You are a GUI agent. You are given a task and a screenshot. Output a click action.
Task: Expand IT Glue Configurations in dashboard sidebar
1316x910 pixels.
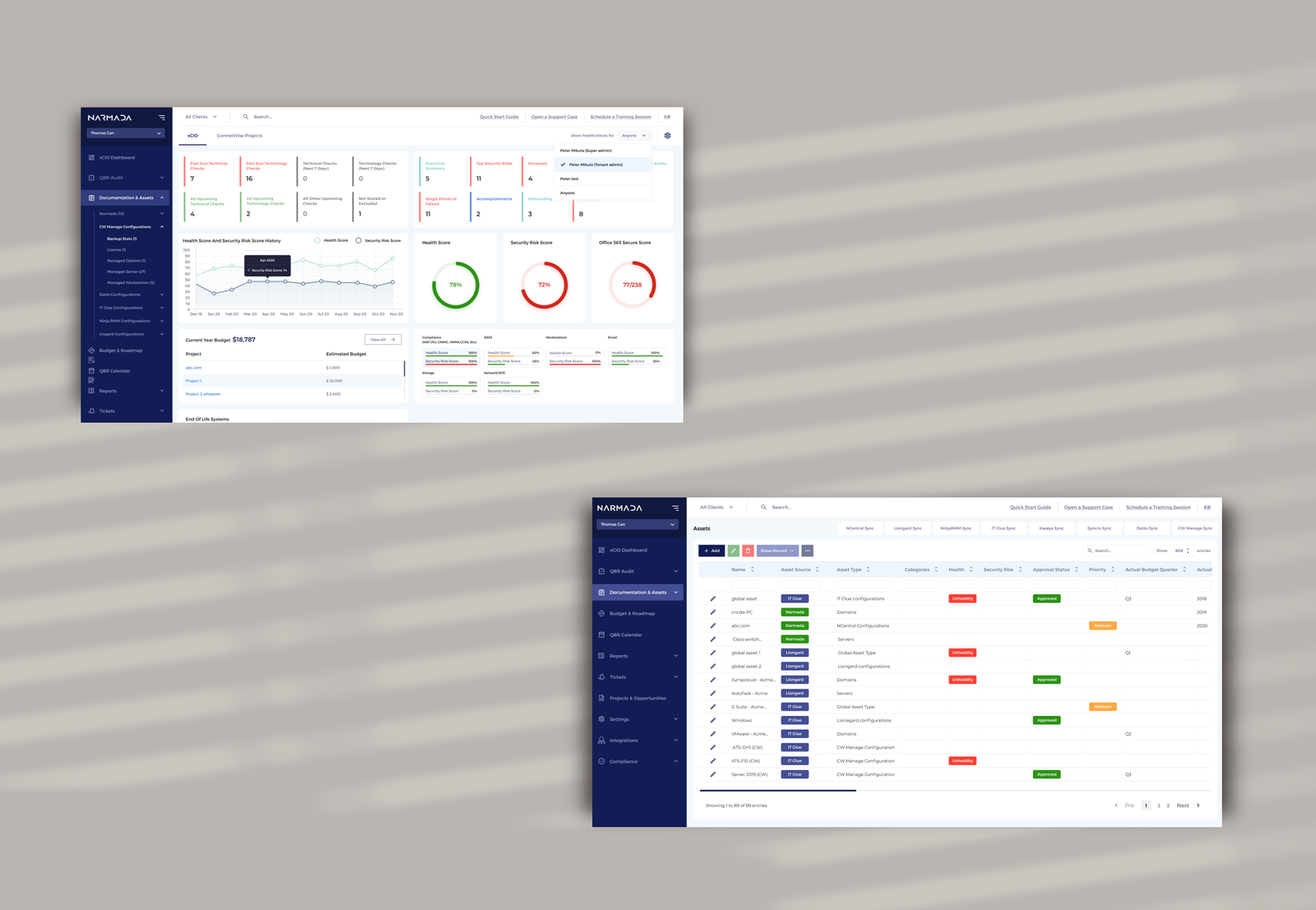click(x=162, y=308)
